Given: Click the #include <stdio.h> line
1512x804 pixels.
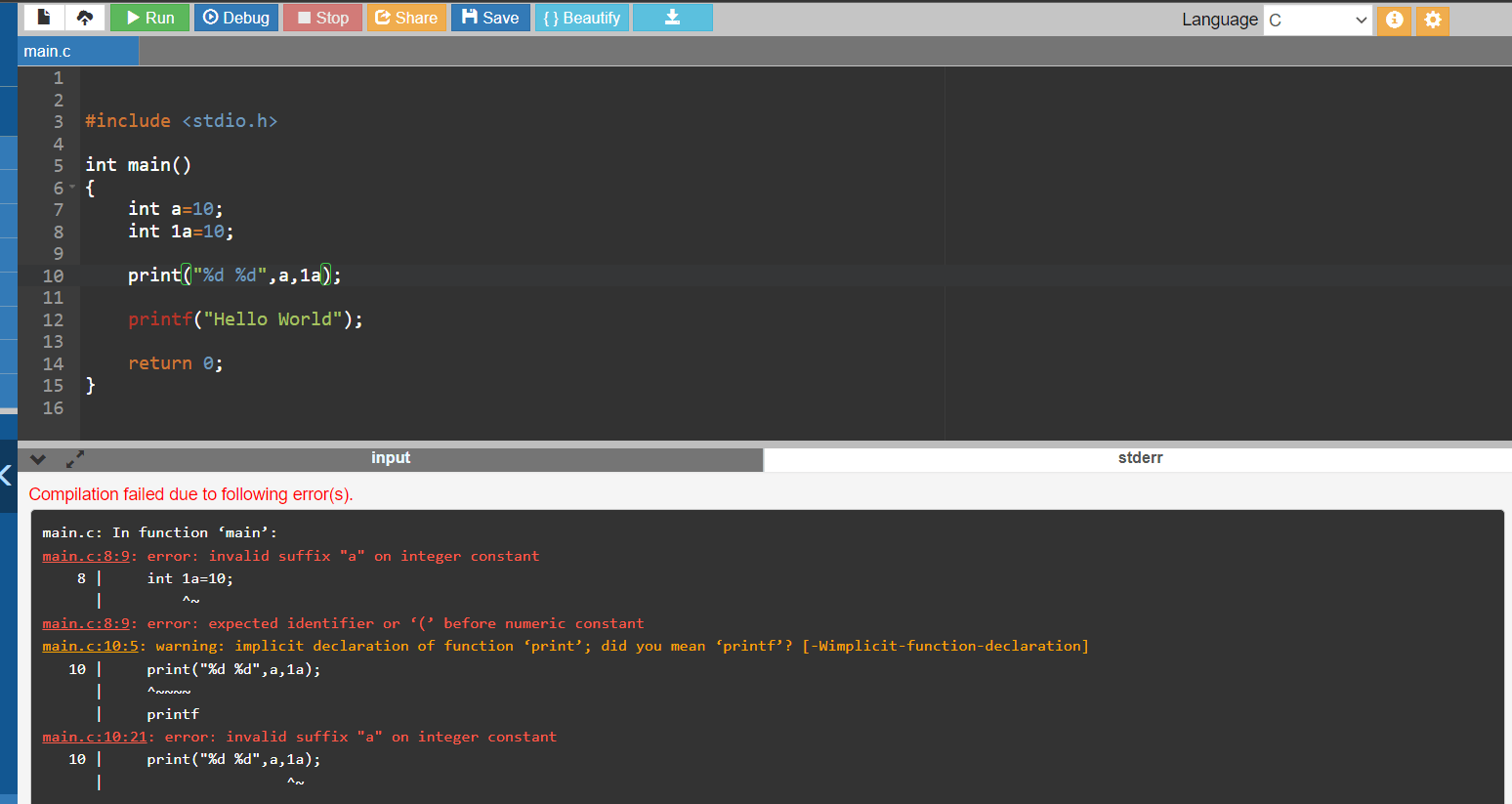Looking at the screenshot, I should (x=181, y=121).
